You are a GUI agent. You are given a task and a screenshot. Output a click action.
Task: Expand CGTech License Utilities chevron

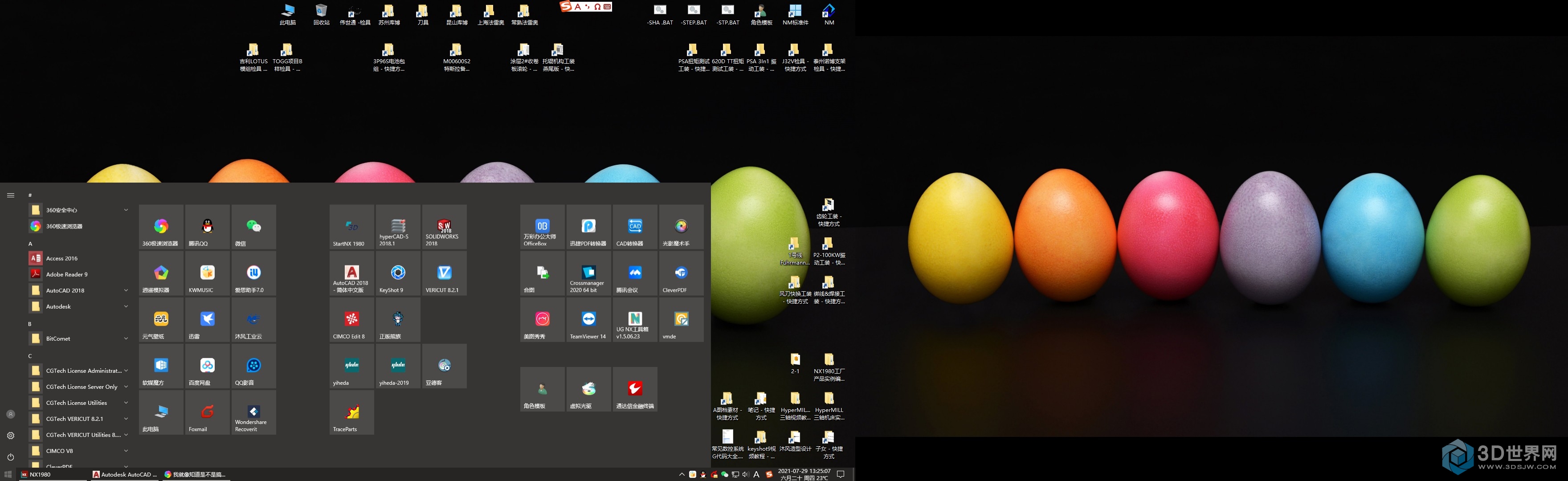(126, 403)
